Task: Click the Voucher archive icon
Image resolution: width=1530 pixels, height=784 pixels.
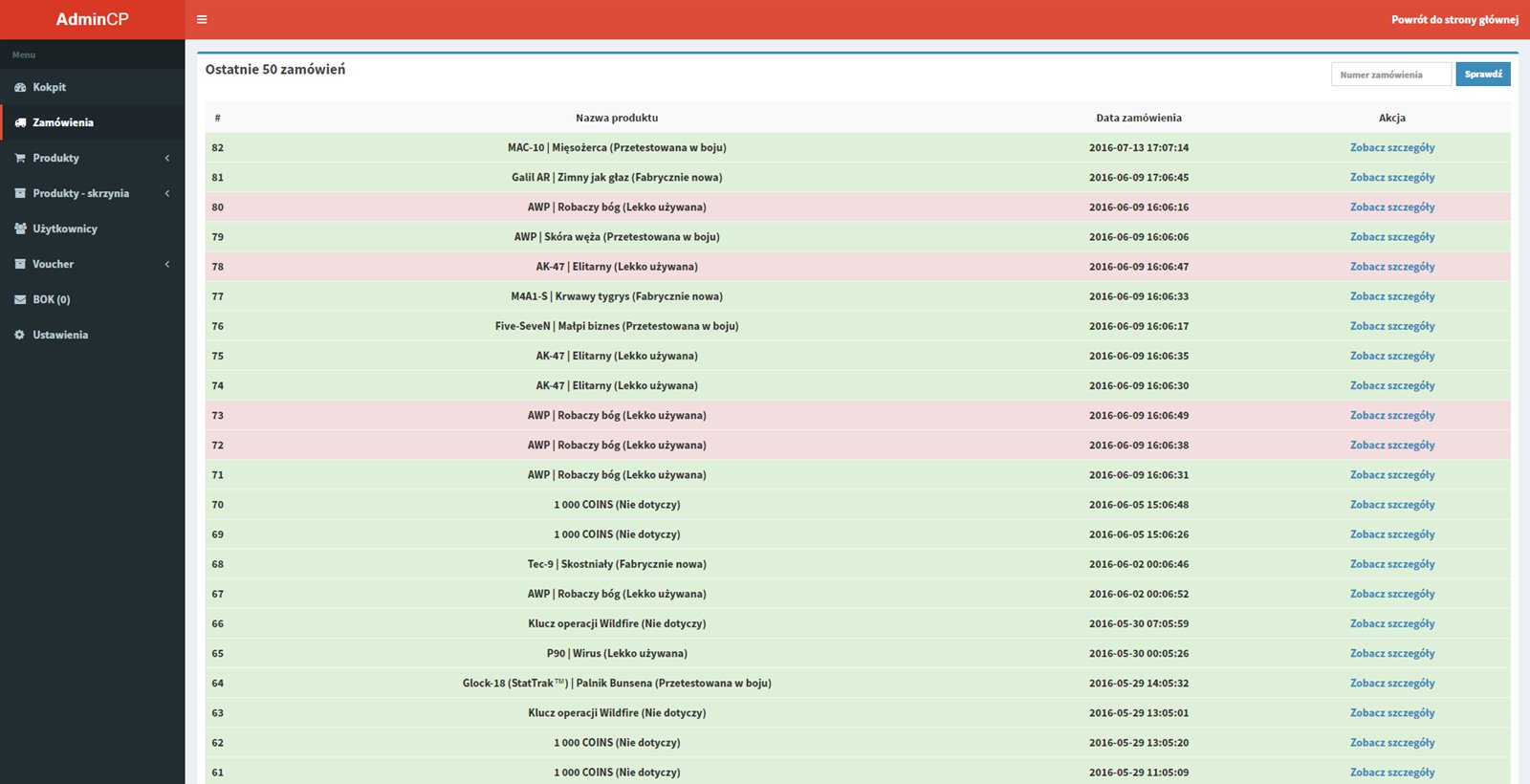Action: pyautogui.click(x=20, y=264)
